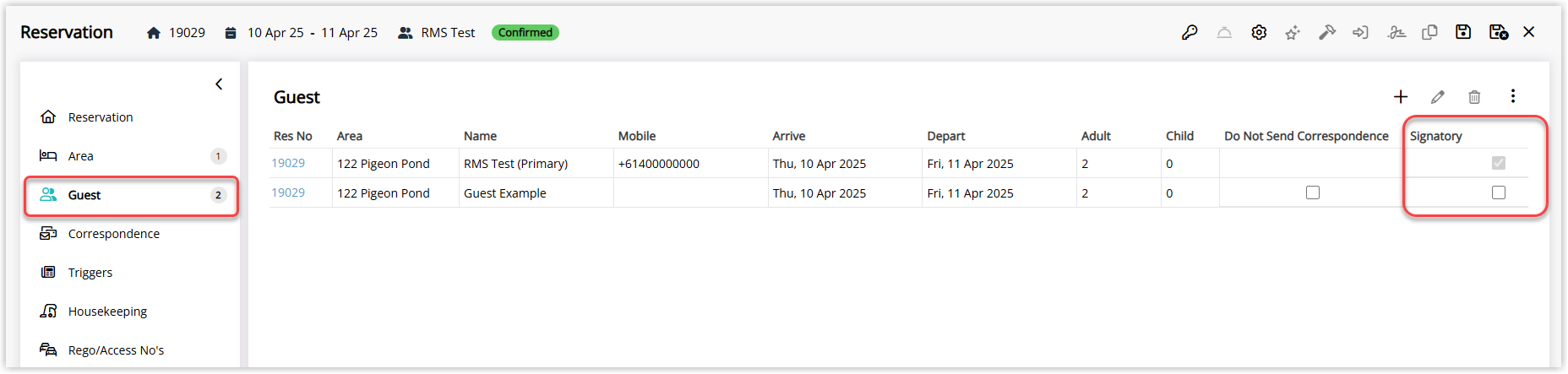Click the hammer maintenance icon

[x=1327, y=32]
